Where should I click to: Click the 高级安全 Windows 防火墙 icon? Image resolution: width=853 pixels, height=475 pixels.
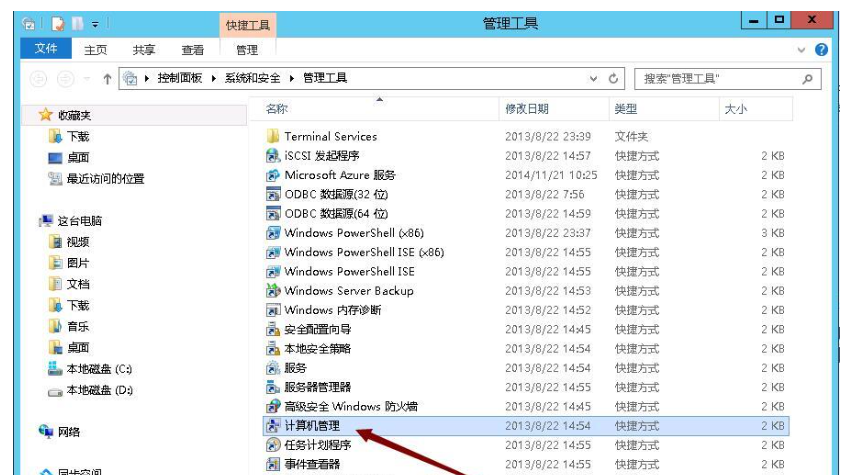point(273,407)
